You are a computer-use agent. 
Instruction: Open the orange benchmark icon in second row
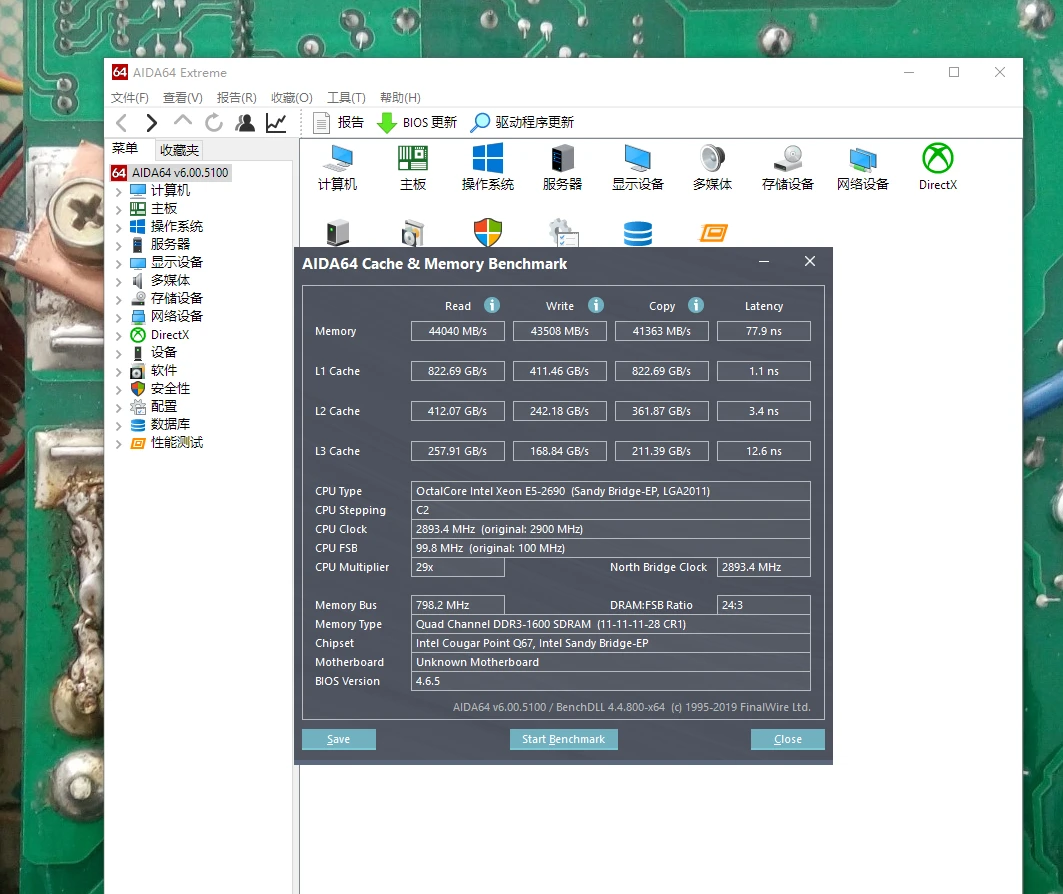pyautogui.click(x=713, y=233)
